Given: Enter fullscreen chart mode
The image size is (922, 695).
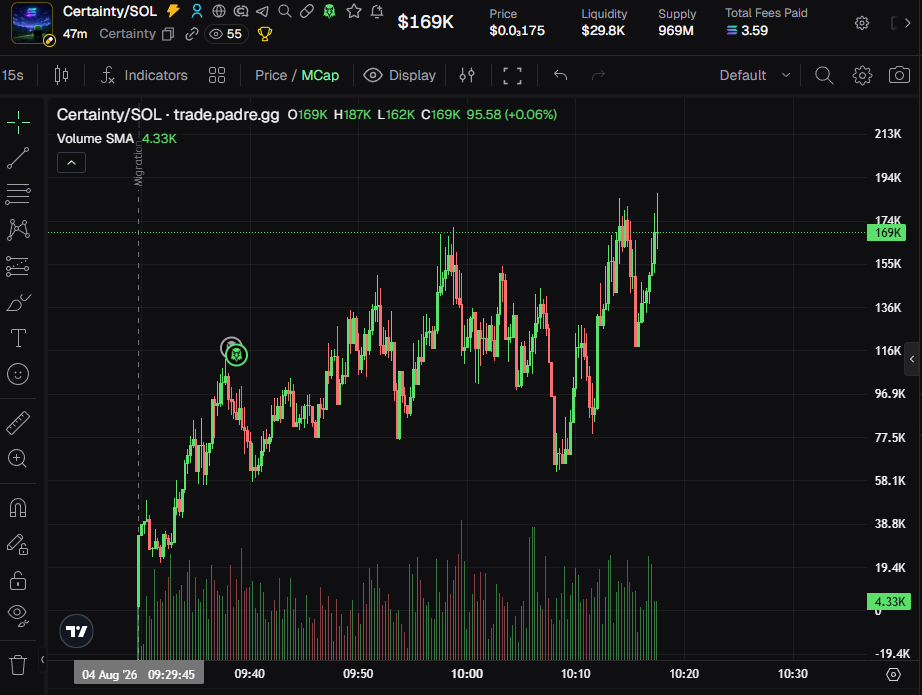Looking at the screenshot, I should pos(512,75).
